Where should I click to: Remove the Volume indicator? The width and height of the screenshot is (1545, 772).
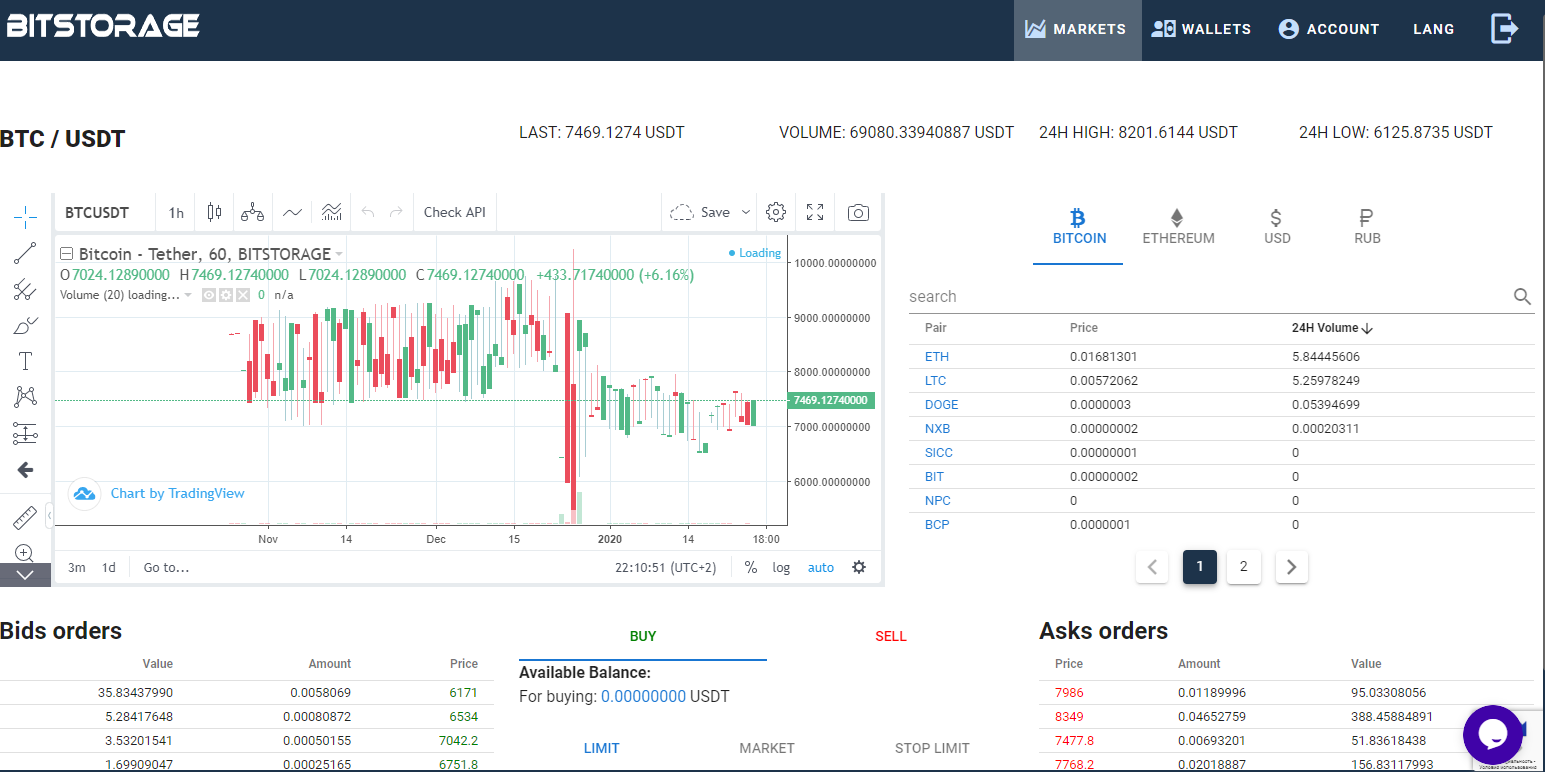pos(242,295)
